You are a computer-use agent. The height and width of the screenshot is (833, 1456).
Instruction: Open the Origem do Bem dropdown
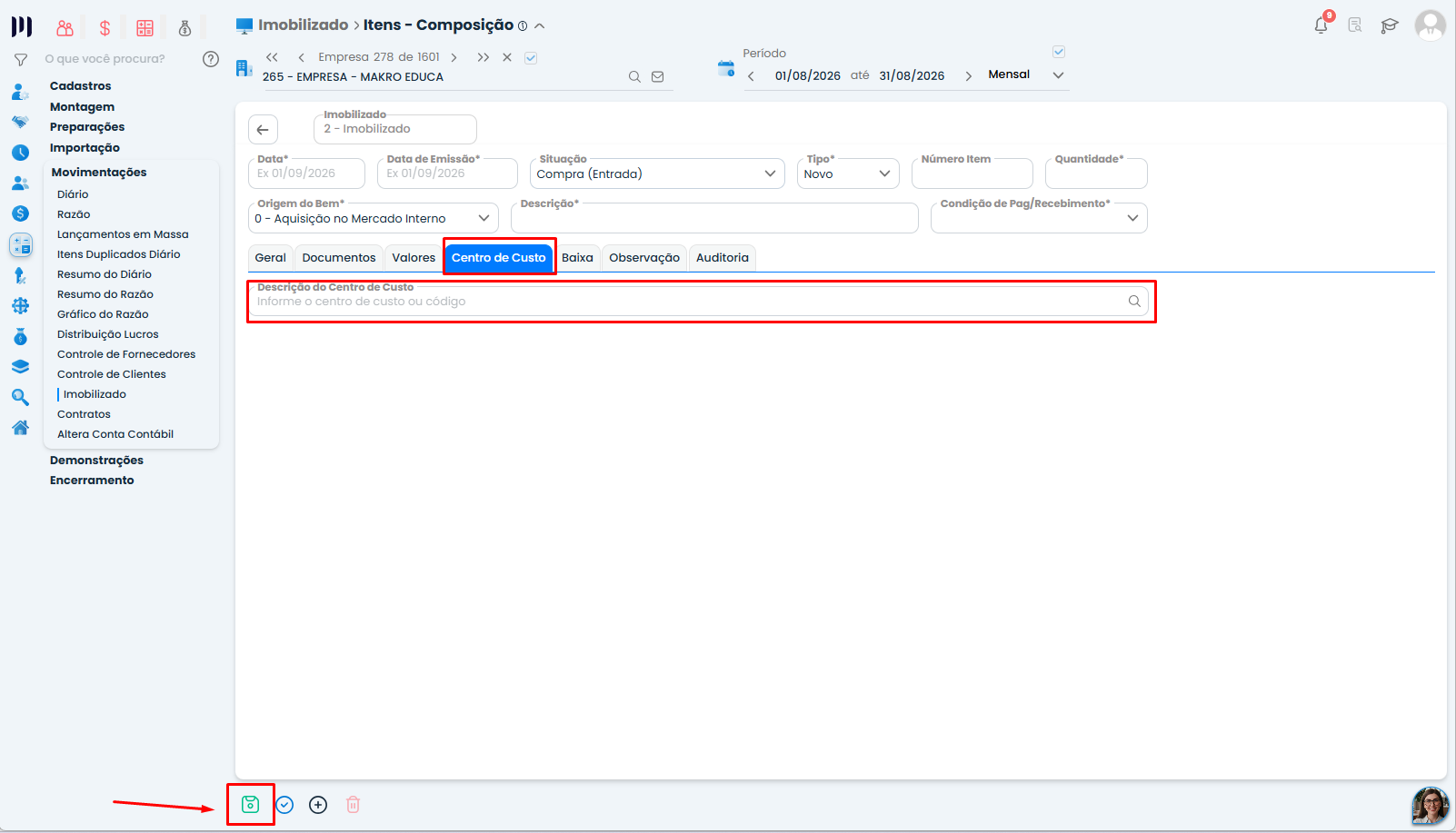374,218
